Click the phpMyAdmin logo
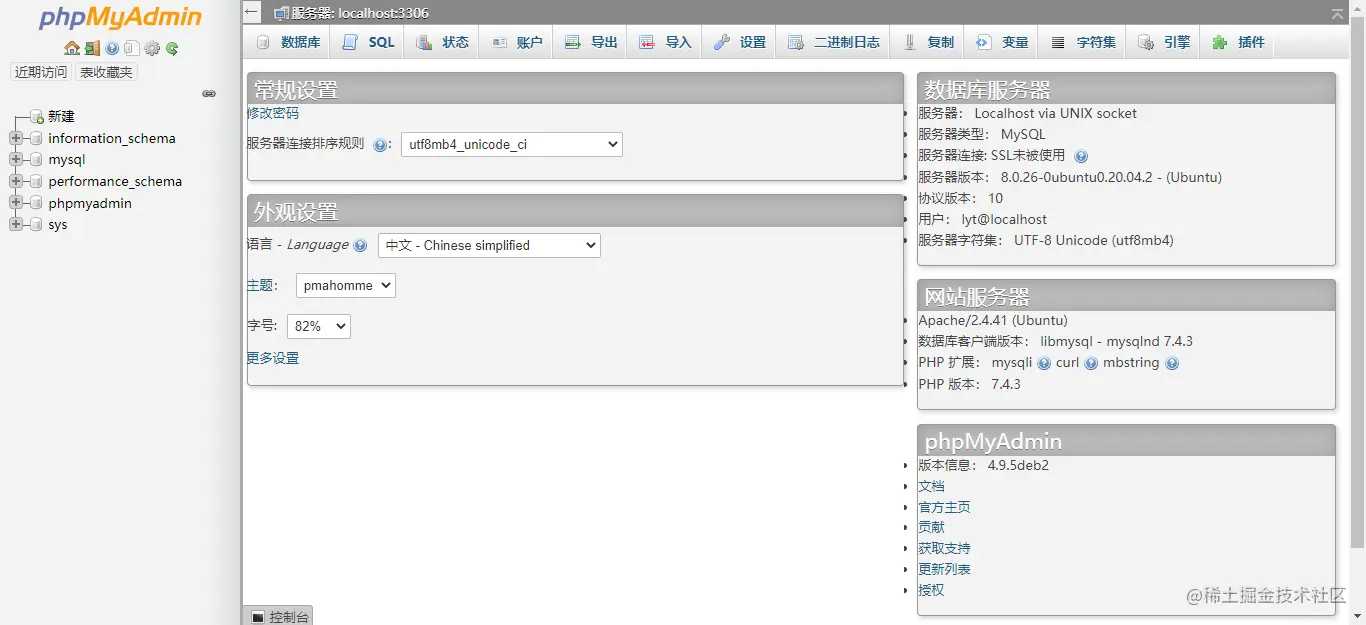The width and height of the screenshot is (1366, 625). click(120, 18)
